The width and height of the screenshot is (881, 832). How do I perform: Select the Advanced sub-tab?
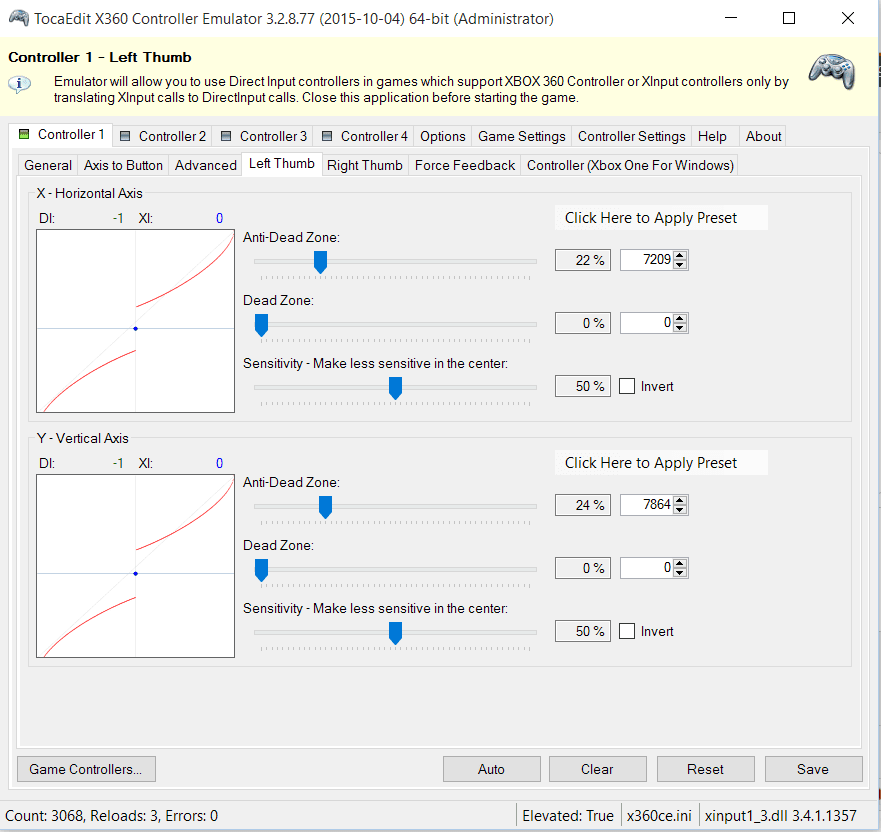[206, 165]
